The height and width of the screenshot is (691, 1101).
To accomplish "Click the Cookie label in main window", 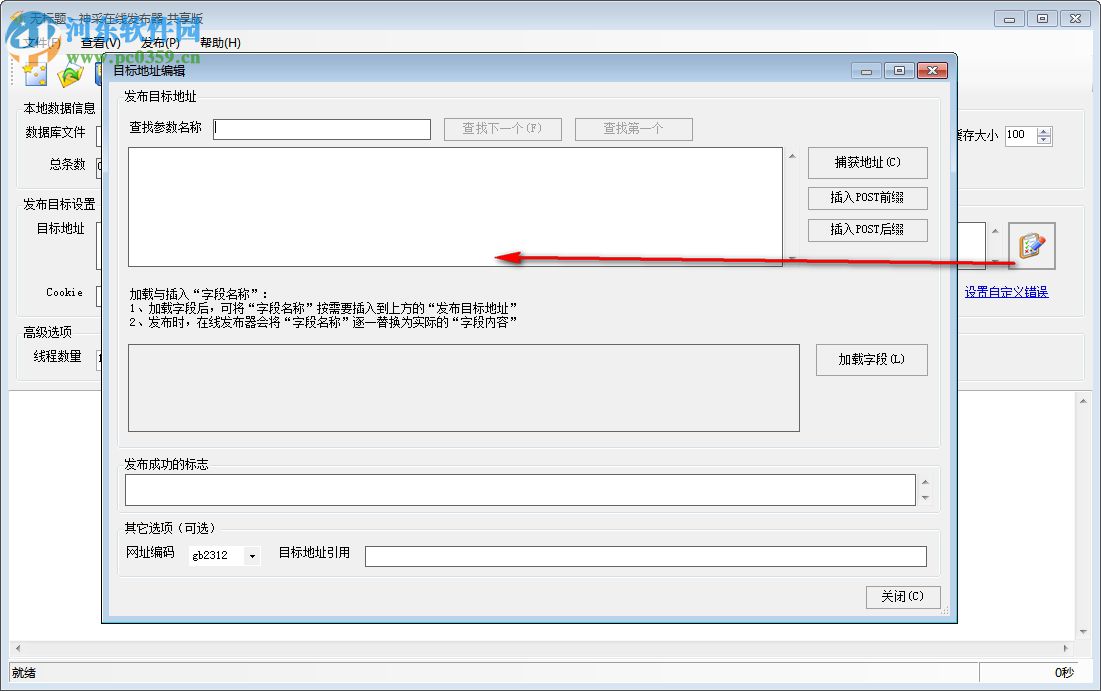I will pos(64,292).
